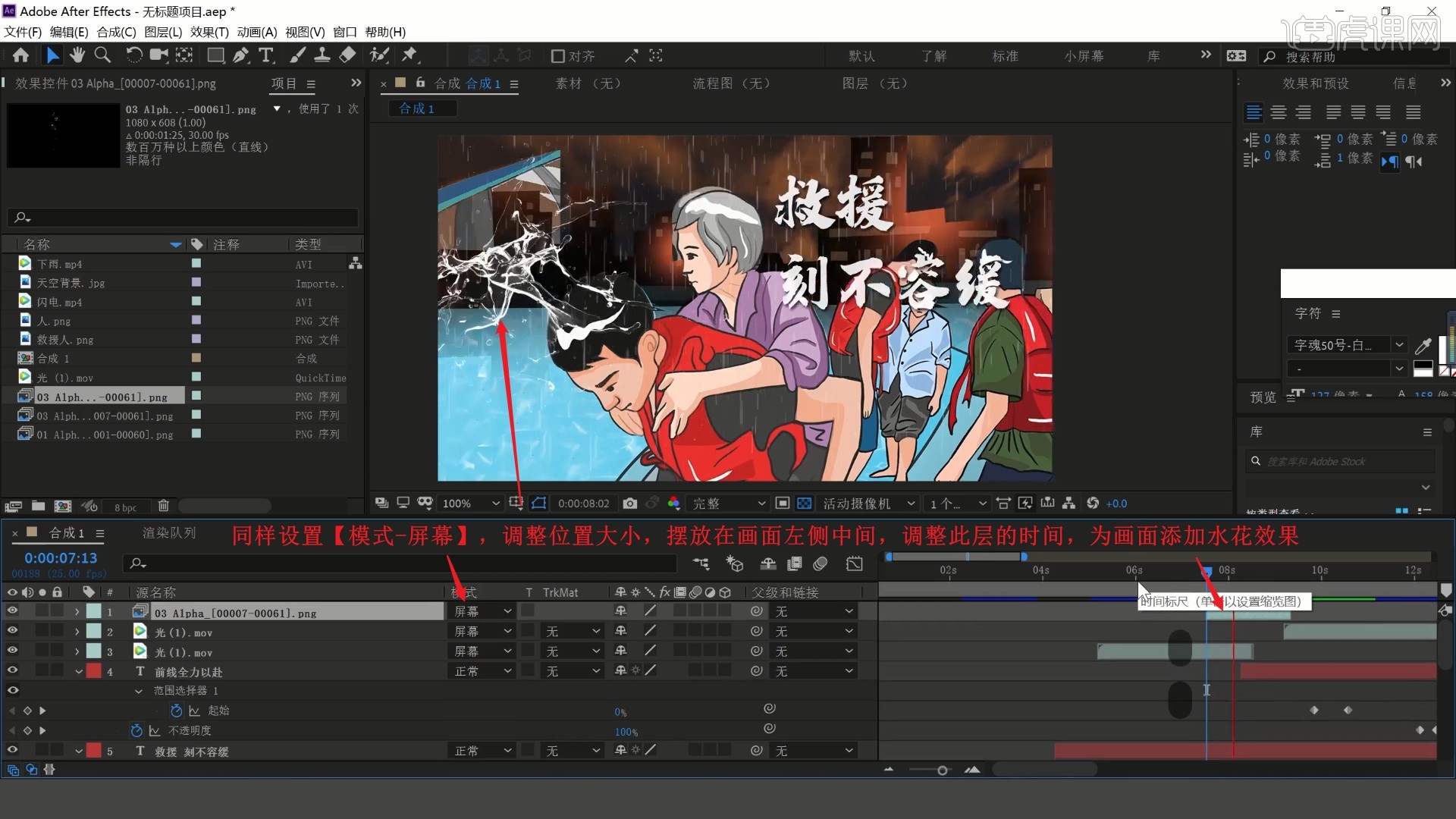Select the Rotation tool
Viewport: 1456px width, 819px height.
pos(134,55)
